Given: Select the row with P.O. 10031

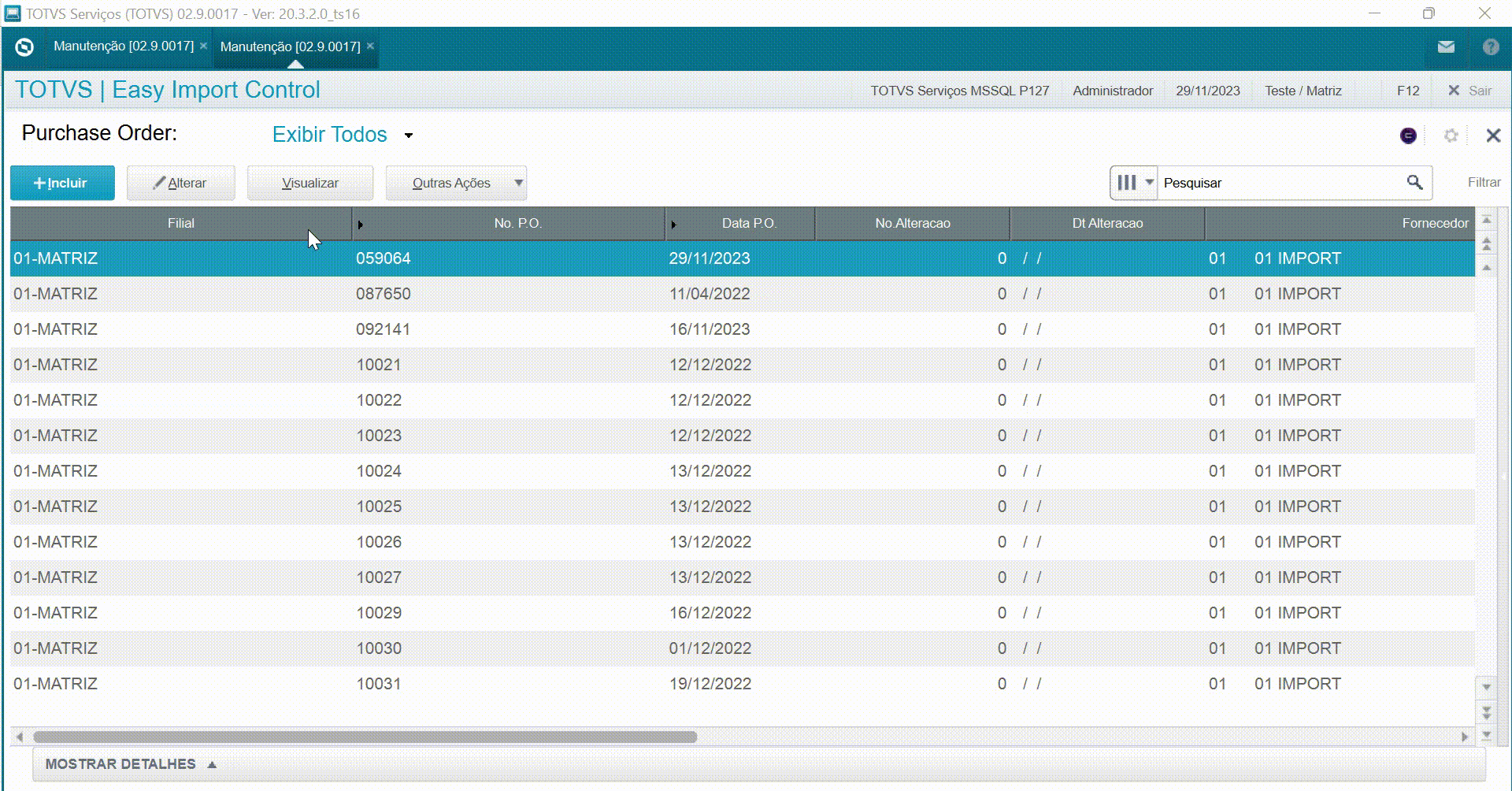Looking at the screenshot, I should point(742,684).
